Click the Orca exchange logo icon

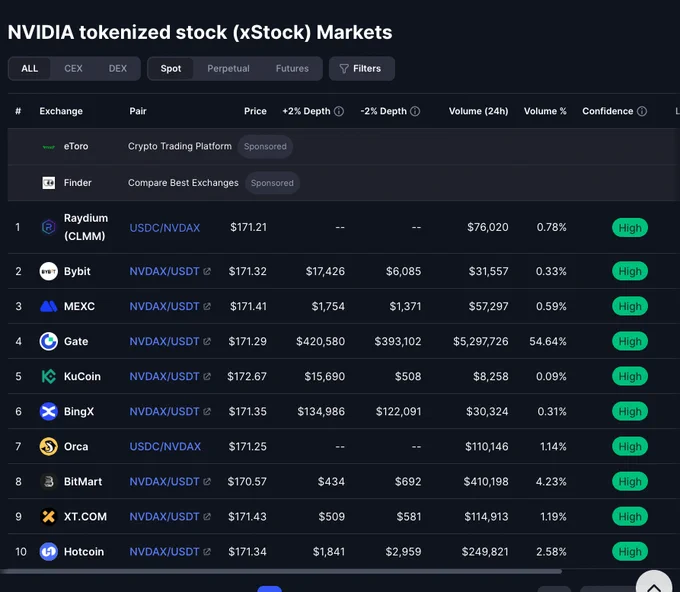[x=49, y=446]
